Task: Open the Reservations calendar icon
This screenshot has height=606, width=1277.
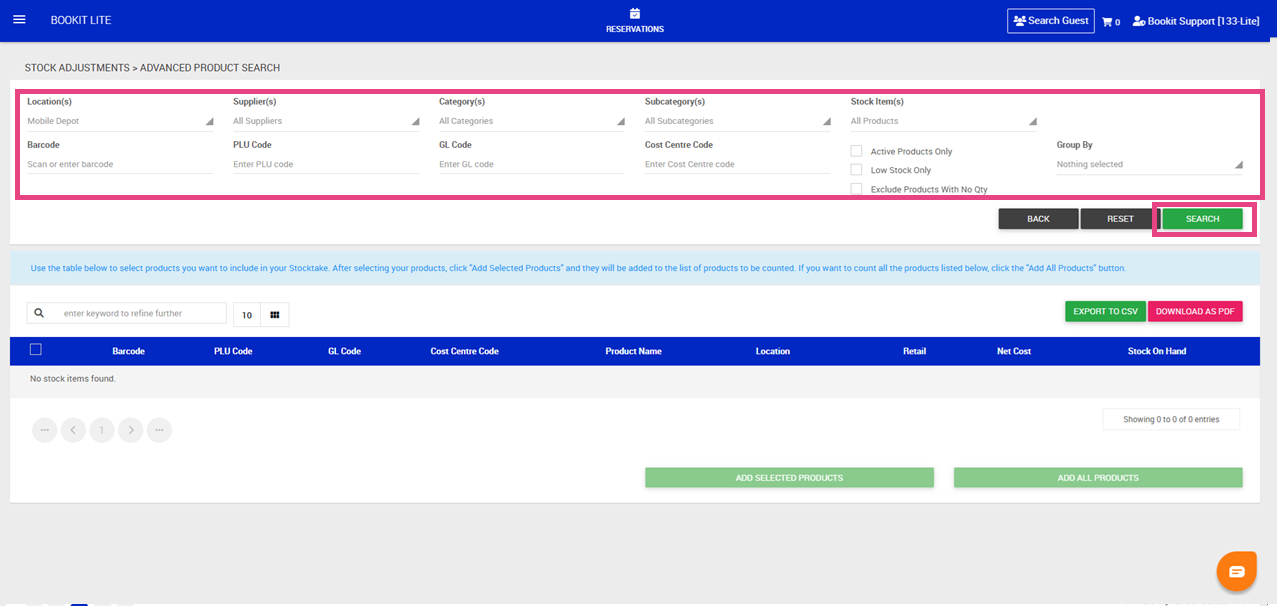Action: (x=635, y=14)
